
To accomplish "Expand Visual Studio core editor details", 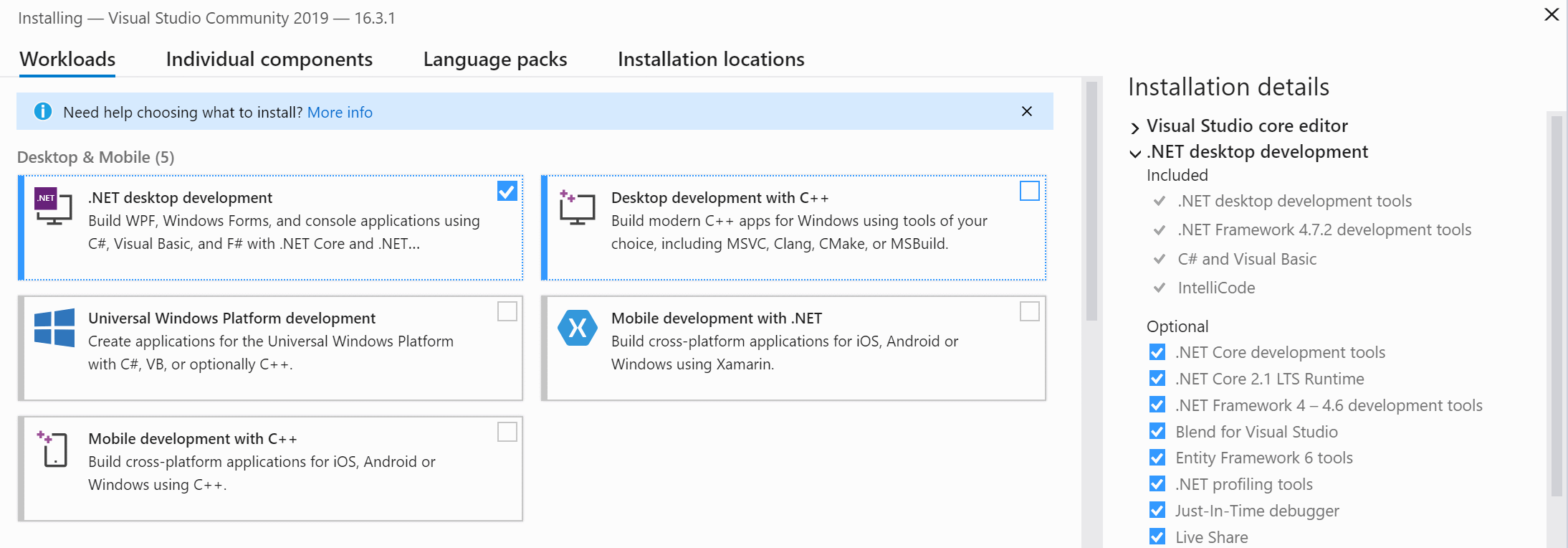I will 1134,128.
